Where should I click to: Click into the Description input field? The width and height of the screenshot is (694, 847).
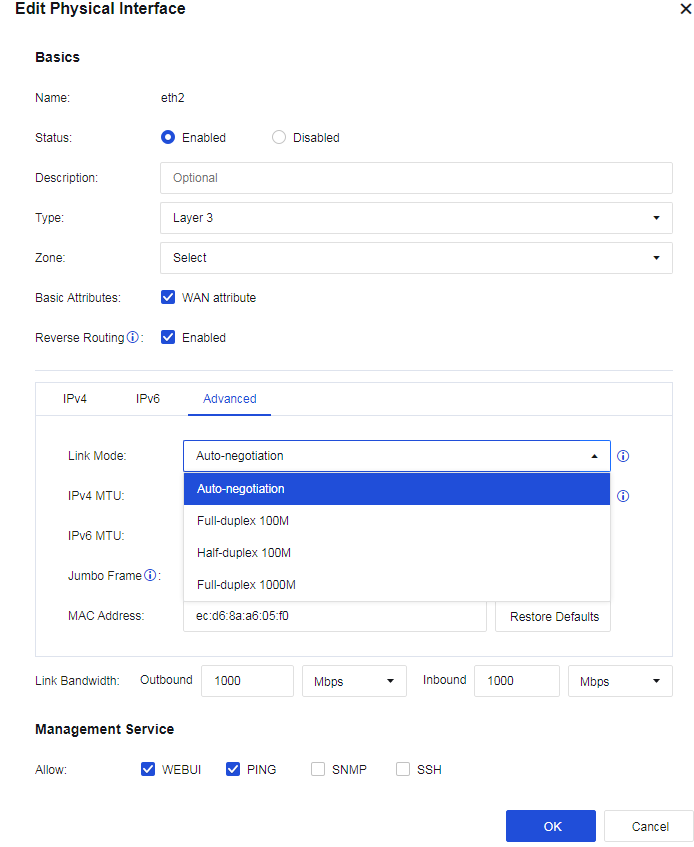[415, 178]
